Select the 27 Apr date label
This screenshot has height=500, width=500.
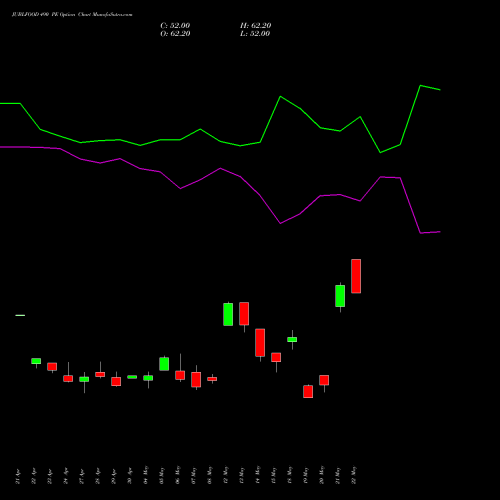[x=82, y=477]
